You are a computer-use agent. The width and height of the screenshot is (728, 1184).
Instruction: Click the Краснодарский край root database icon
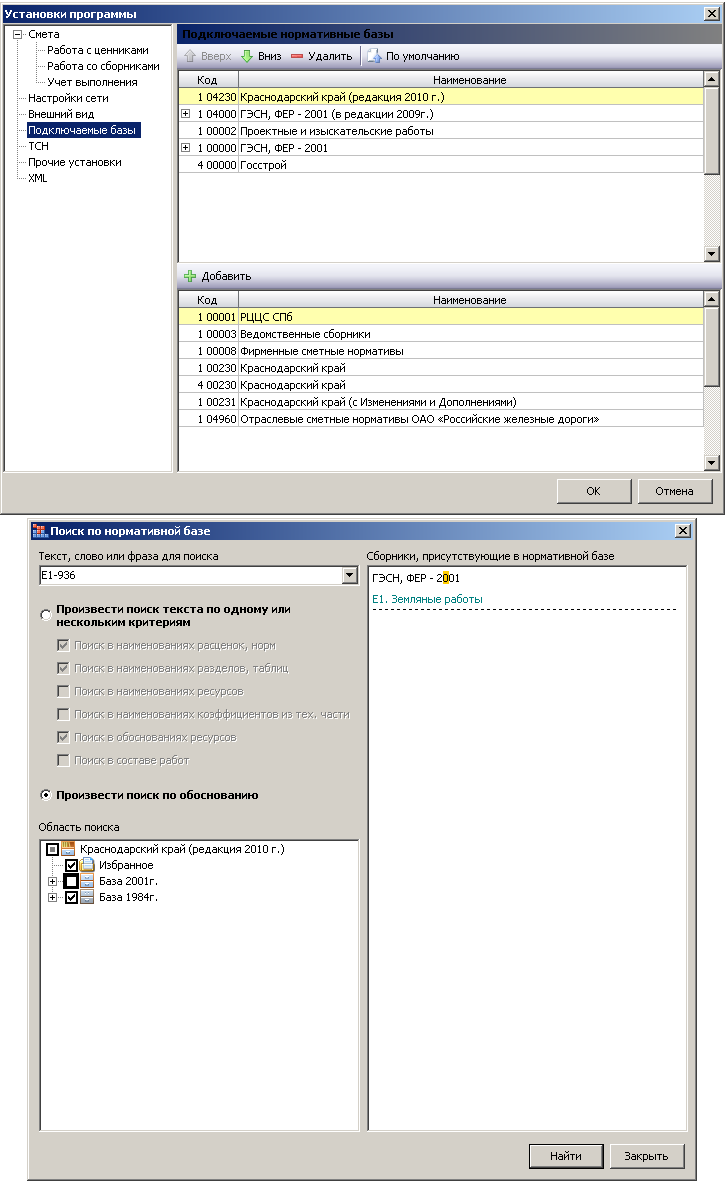click(x=69, y=849)
